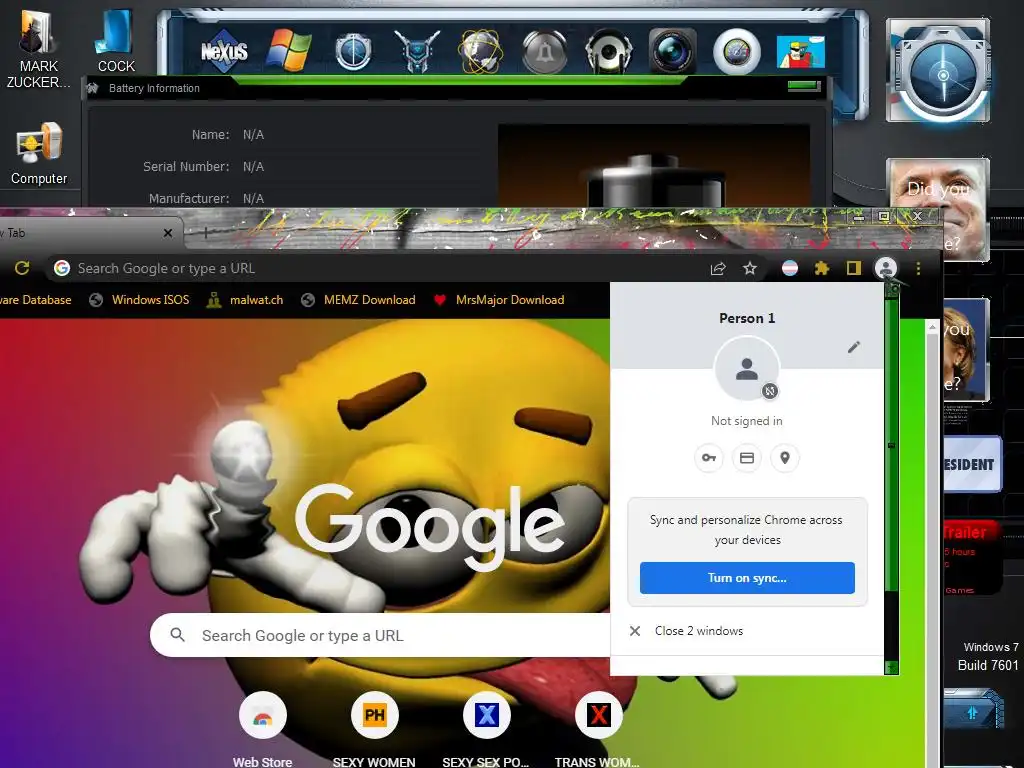This screenshot has height=768, width=1024.
Task: Click the Name: N/A row in Battery Information
Action: tap(227, 135)
